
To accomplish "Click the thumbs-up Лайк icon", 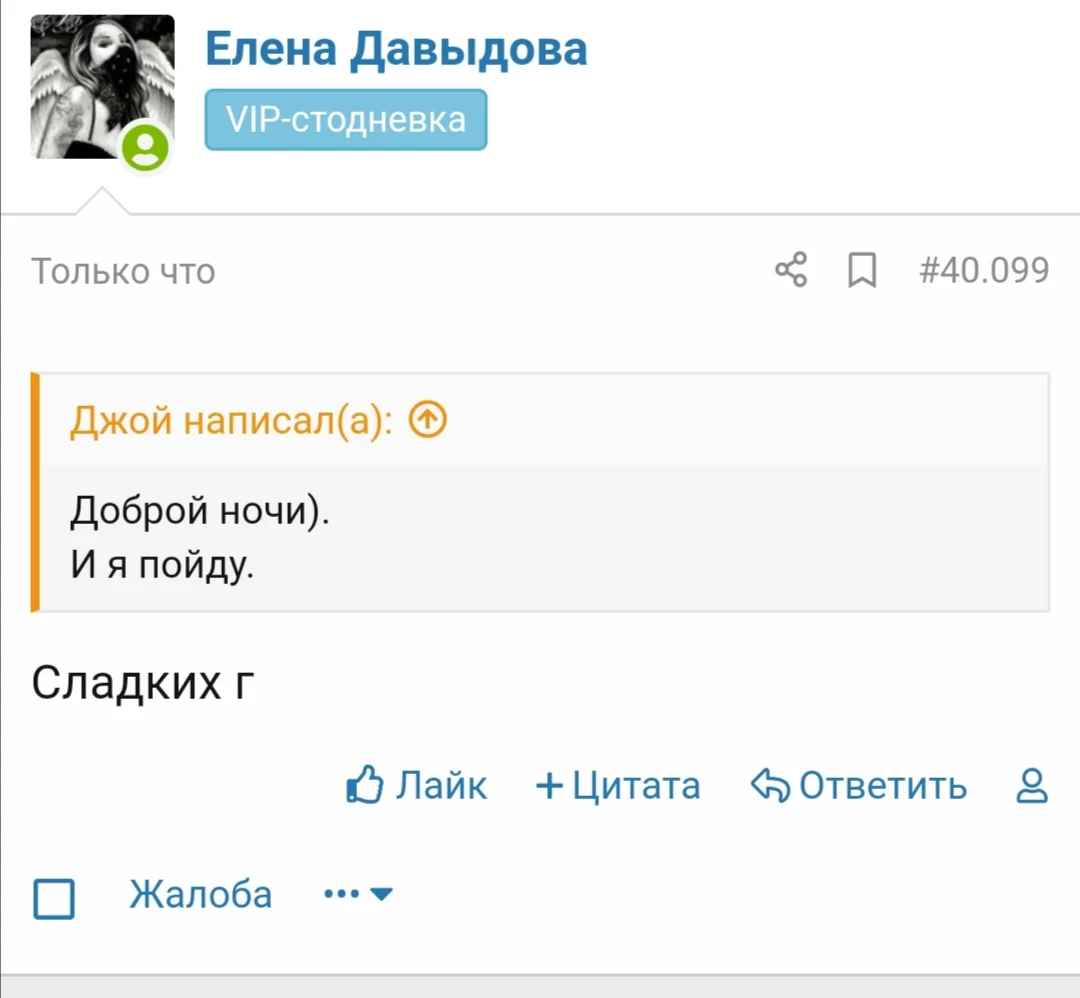I will click(364, 786).
